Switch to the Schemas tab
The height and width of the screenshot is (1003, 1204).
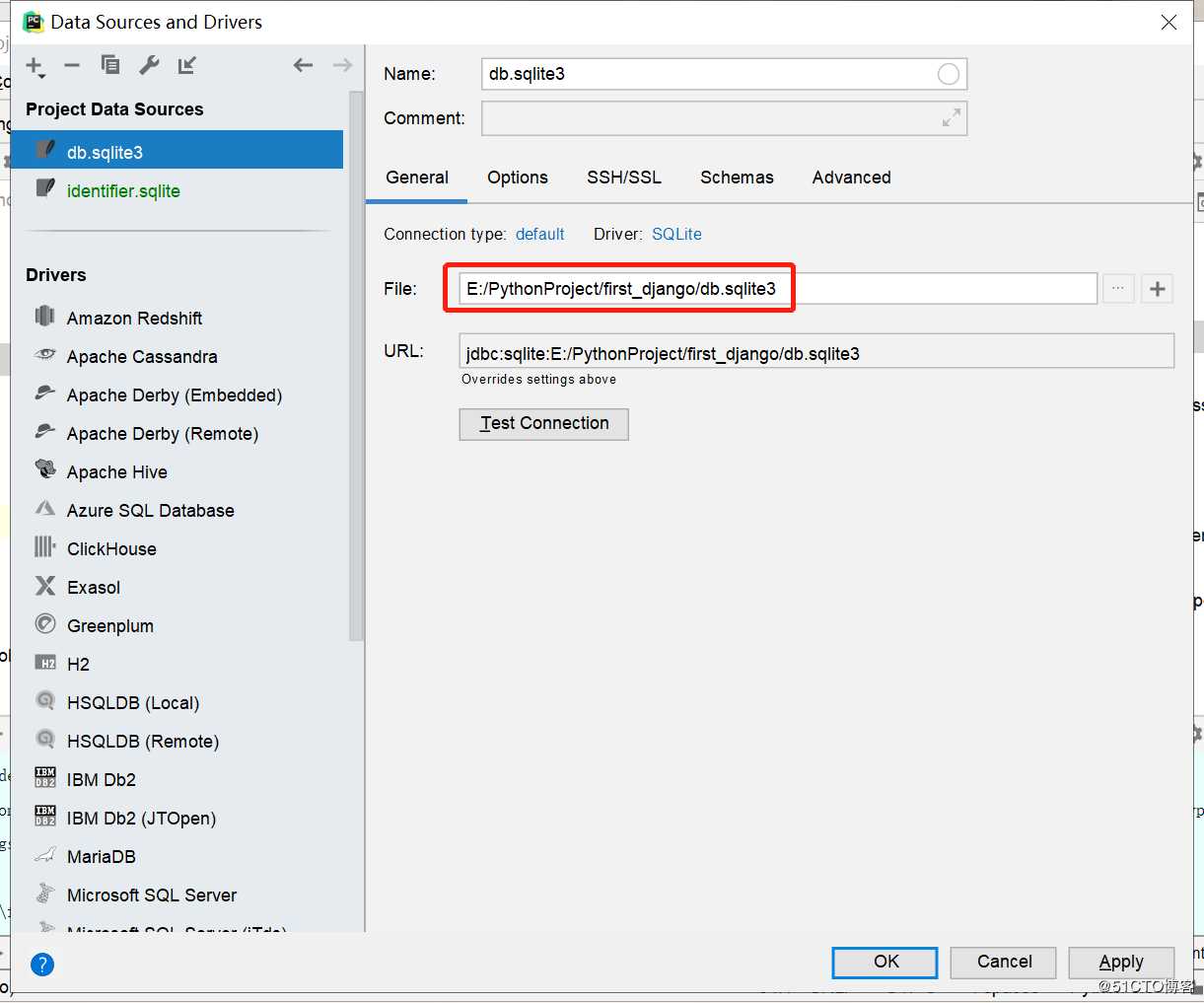click(x=737, y=178)
